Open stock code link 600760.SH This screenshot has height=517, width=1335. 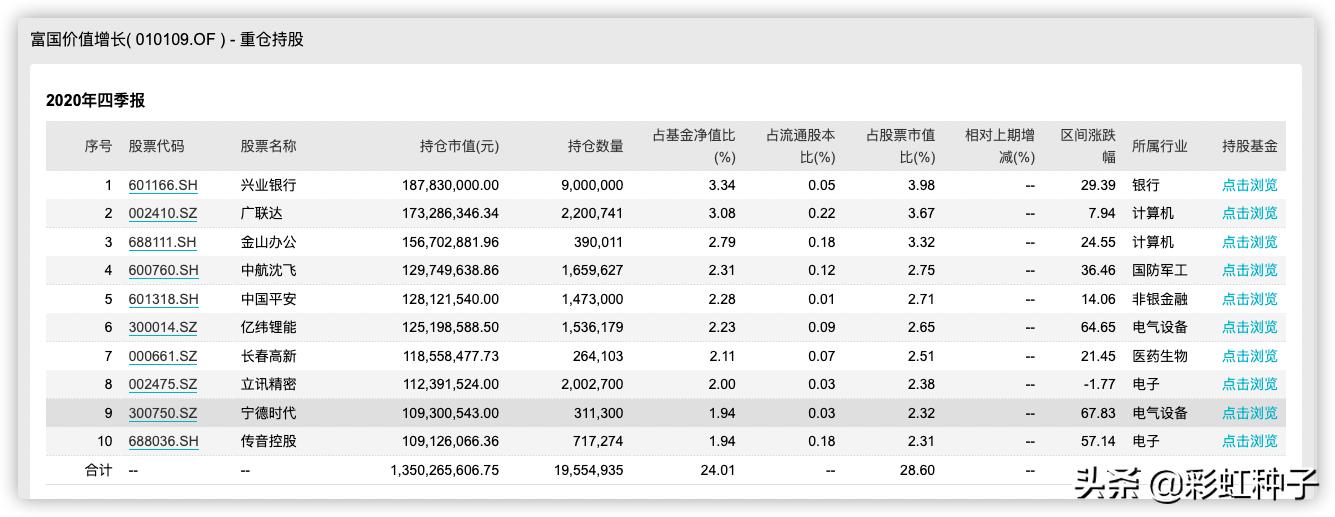pos(163,270)
